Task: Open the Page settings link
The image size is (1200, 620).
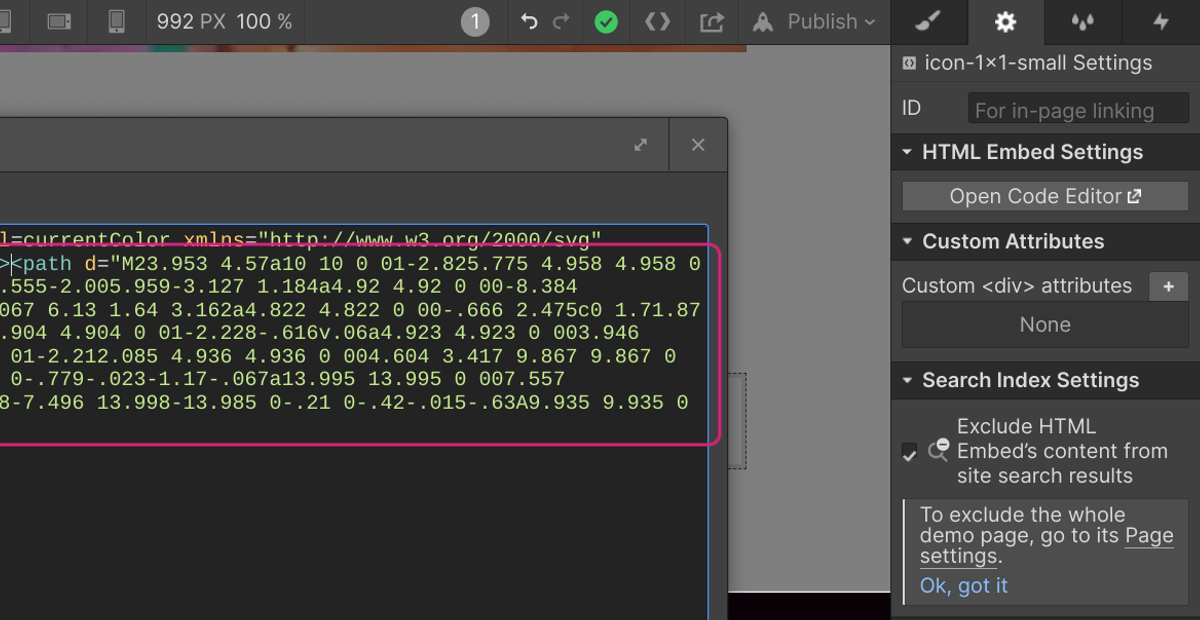Action: (1047, 546)
